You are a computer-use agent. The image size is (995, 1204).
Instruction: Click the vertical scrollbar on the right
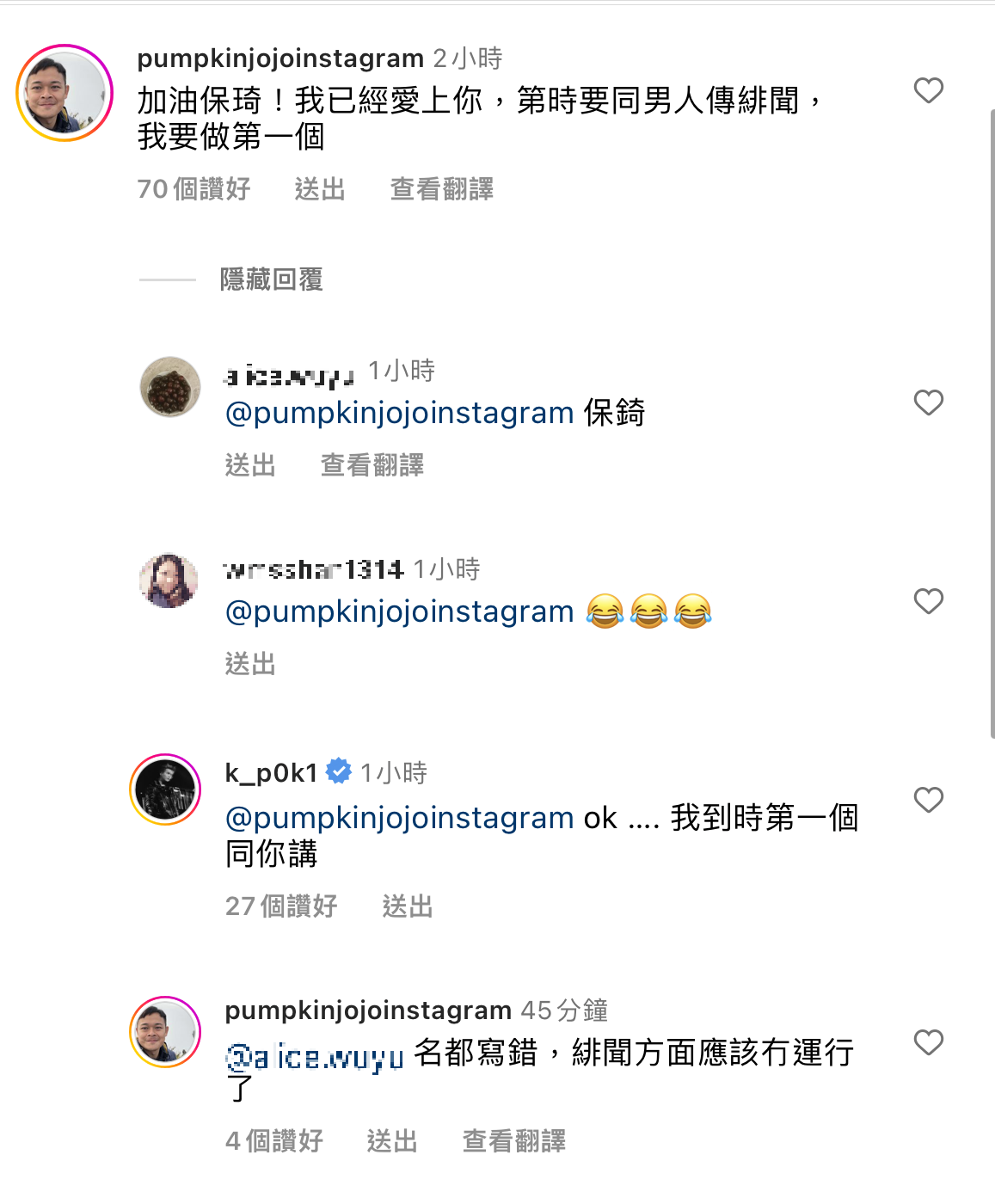[992, 421]
